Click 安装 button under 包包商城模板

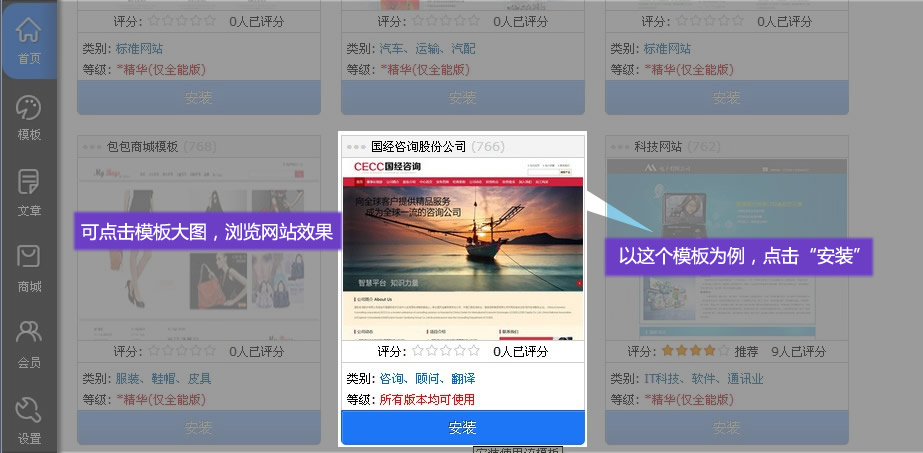[x=198, y=428]
